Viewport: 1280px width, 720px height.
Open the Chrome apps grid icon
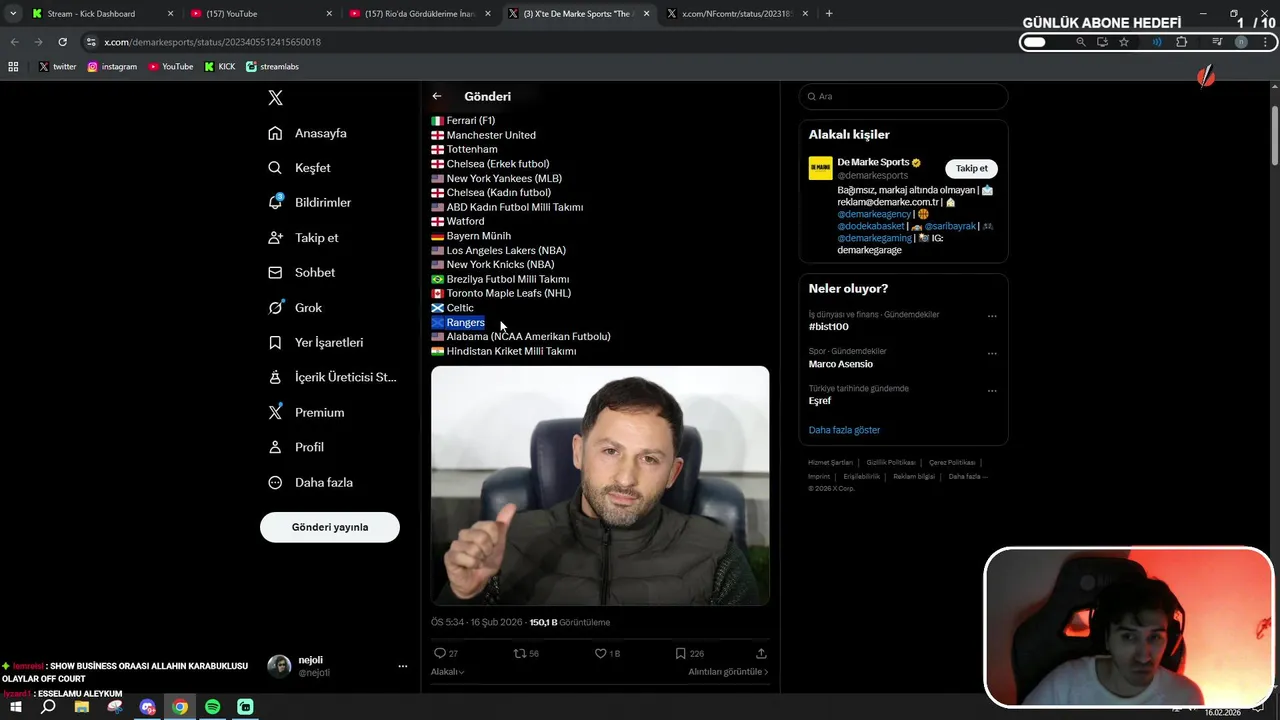13,67
